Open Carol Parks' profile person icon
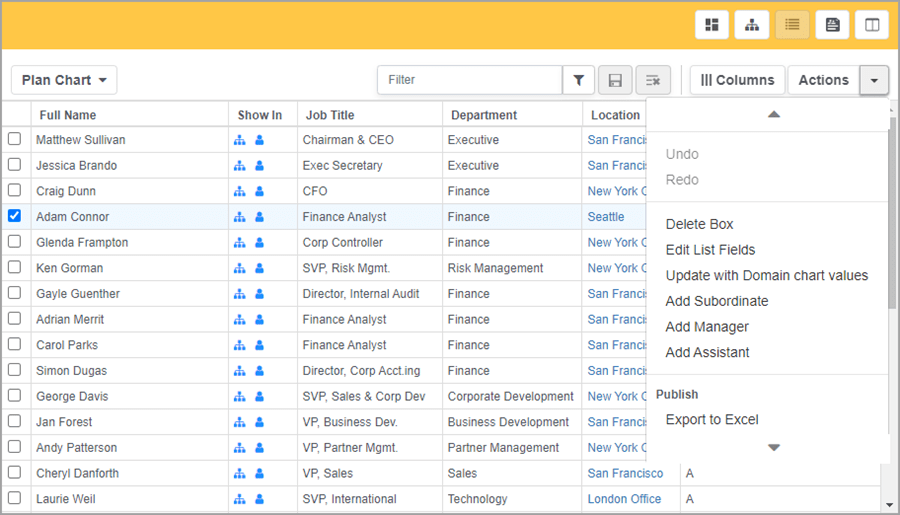900x515 pixels. pyautogui.click(x=259, y=345)
